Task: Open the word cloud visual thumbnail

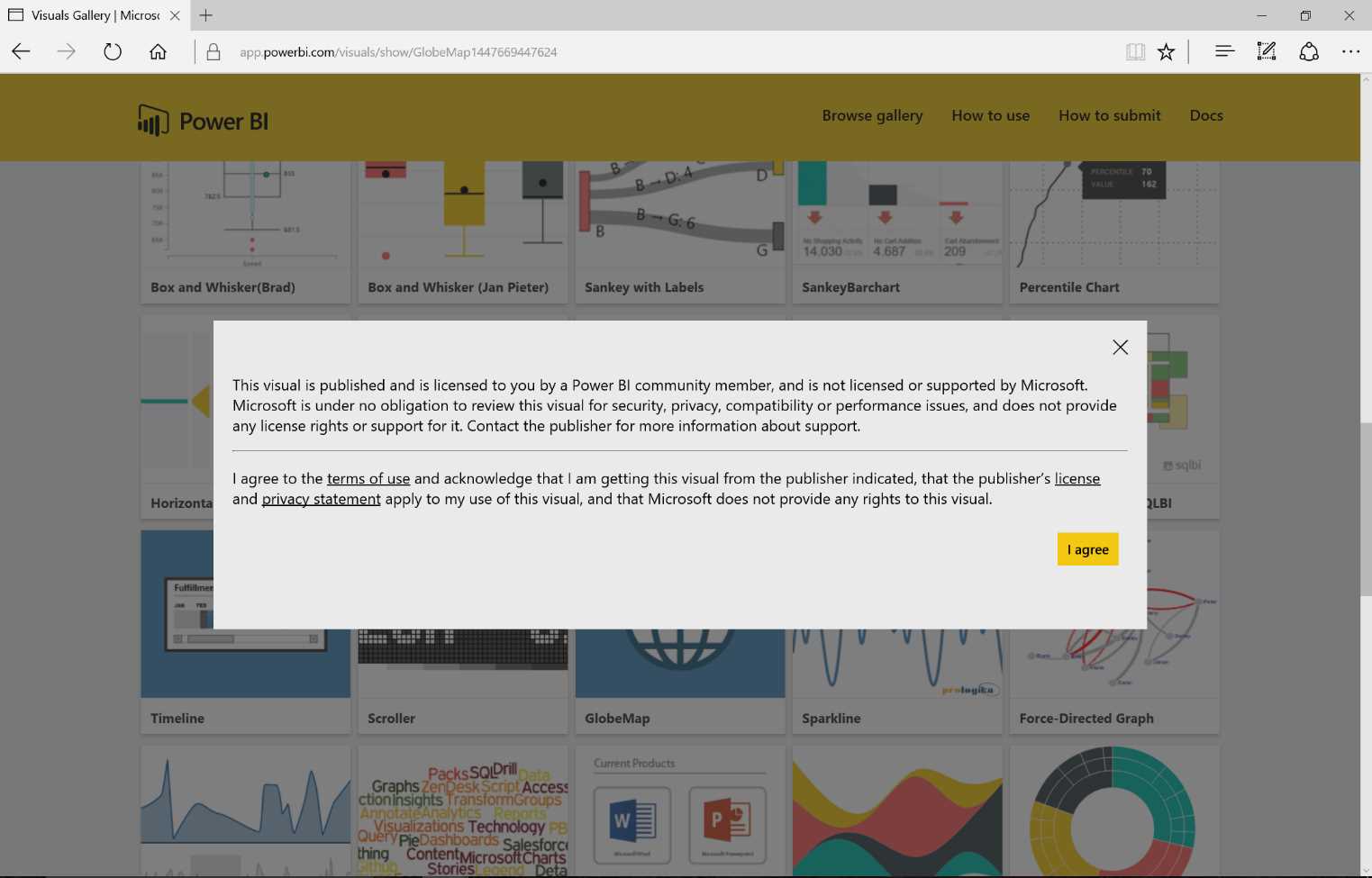Action: (462, 810)
